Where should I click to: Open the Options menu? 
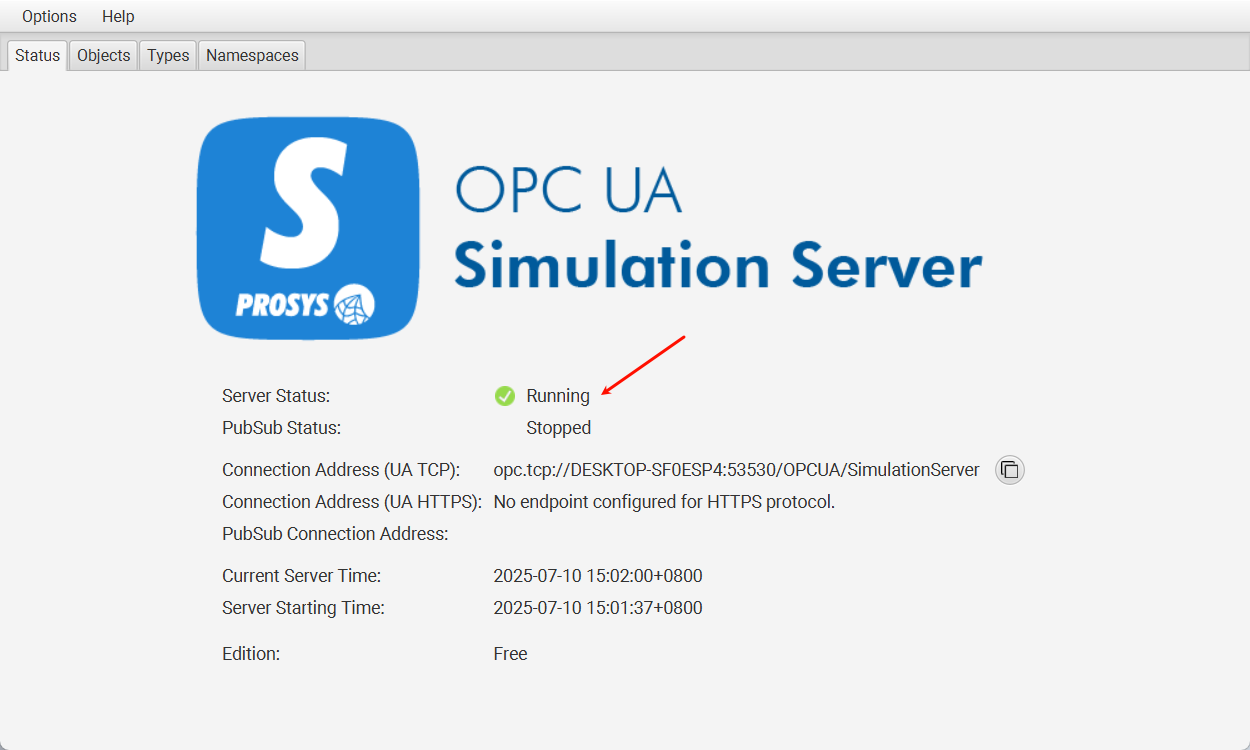click(49, 16)
